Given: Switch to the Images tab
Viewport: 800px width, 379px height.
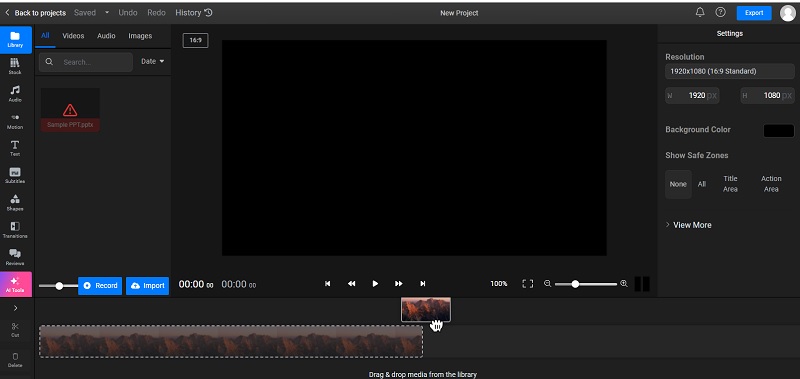Looking at the screenshot, I should tap(140, 36).
